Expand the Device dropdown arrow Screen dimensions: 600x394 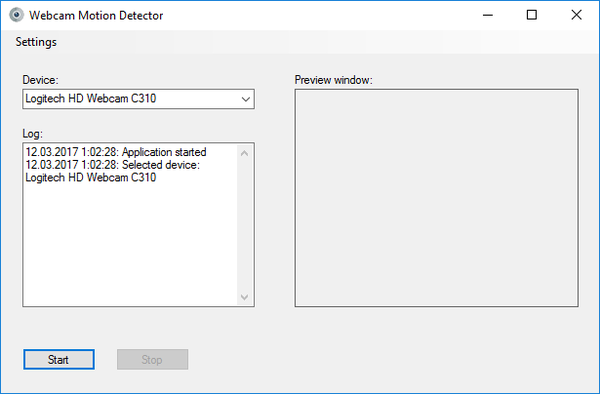point(246,99)
